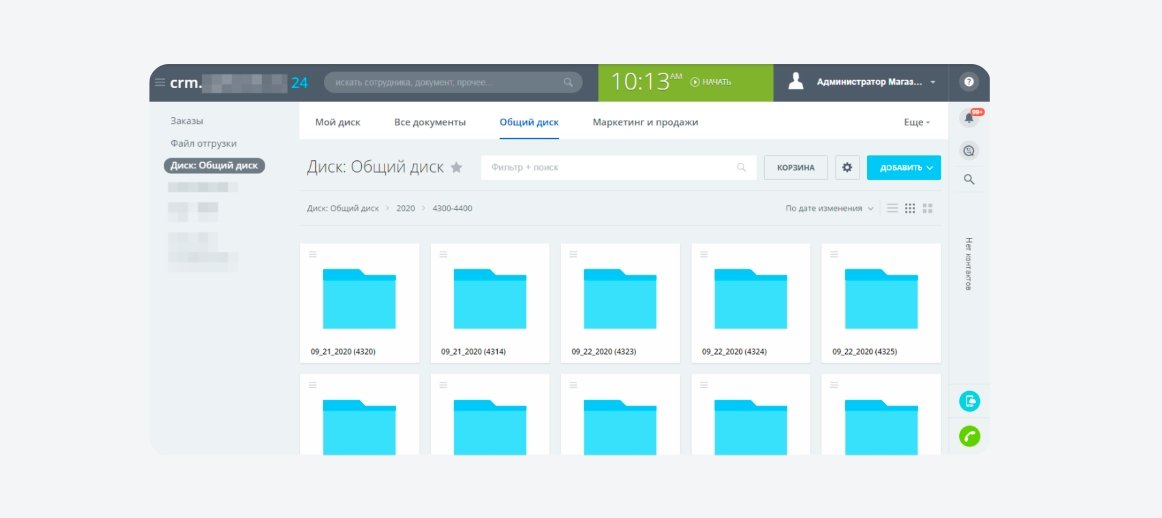Open menu handle on folder 09_22_2020 (4325)

834,254
